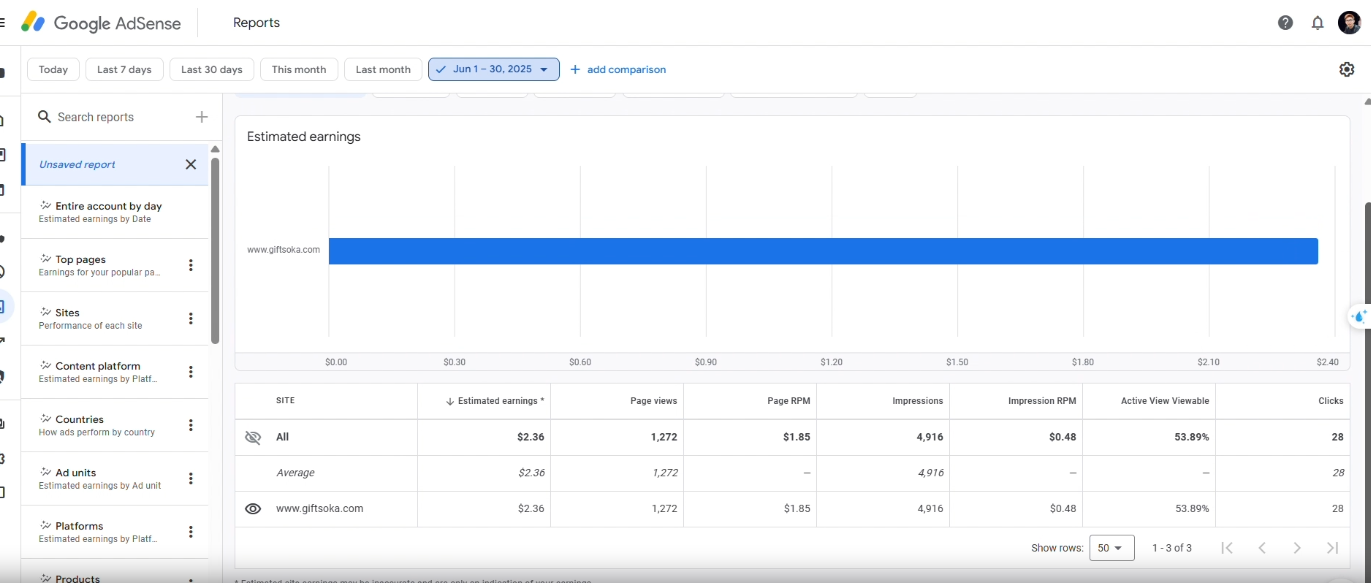This screenshot has width=1371, height=583.
Task: Open three-dot menu for Sites report
Action: click(x=191, y=318)
